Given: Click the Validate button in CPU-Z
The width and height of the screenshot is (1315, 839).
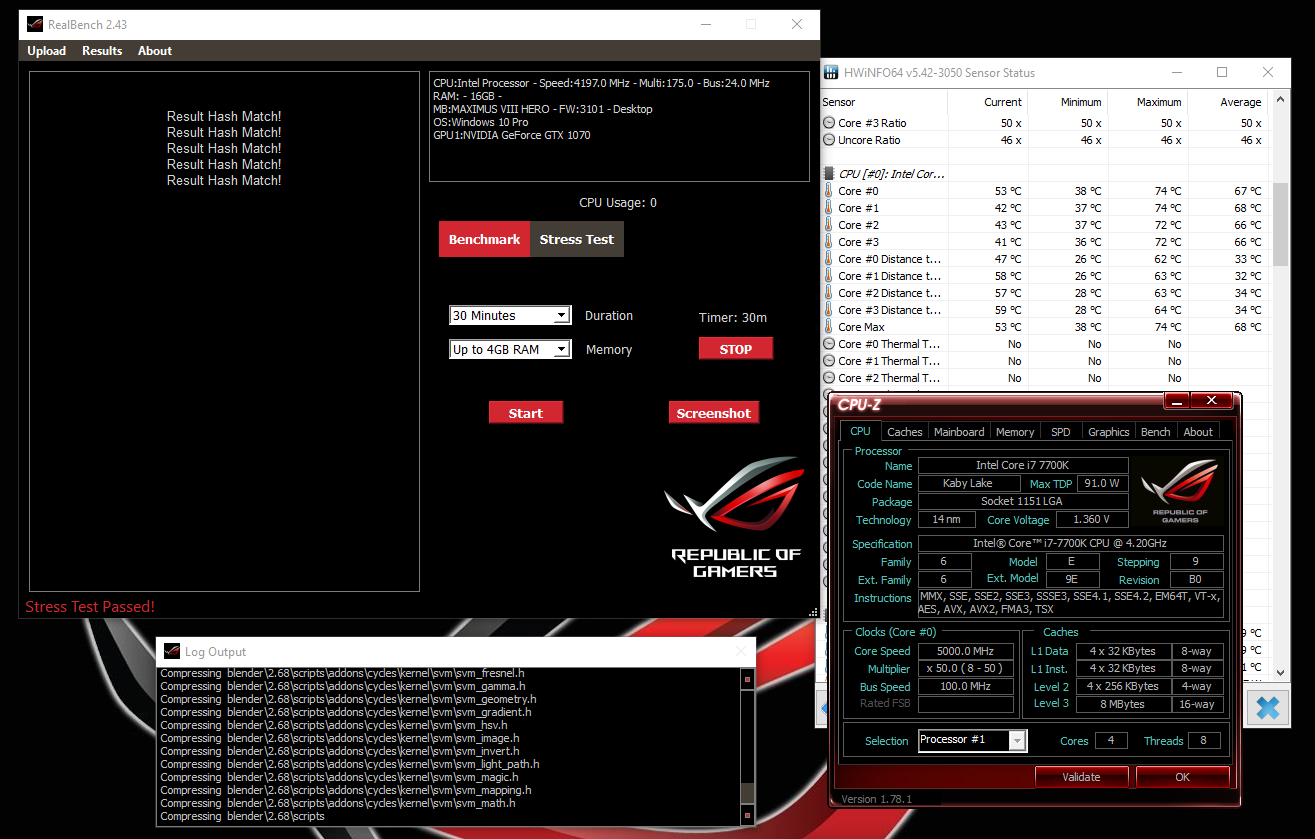Looking at the screenshot, I should (1081, 777).
